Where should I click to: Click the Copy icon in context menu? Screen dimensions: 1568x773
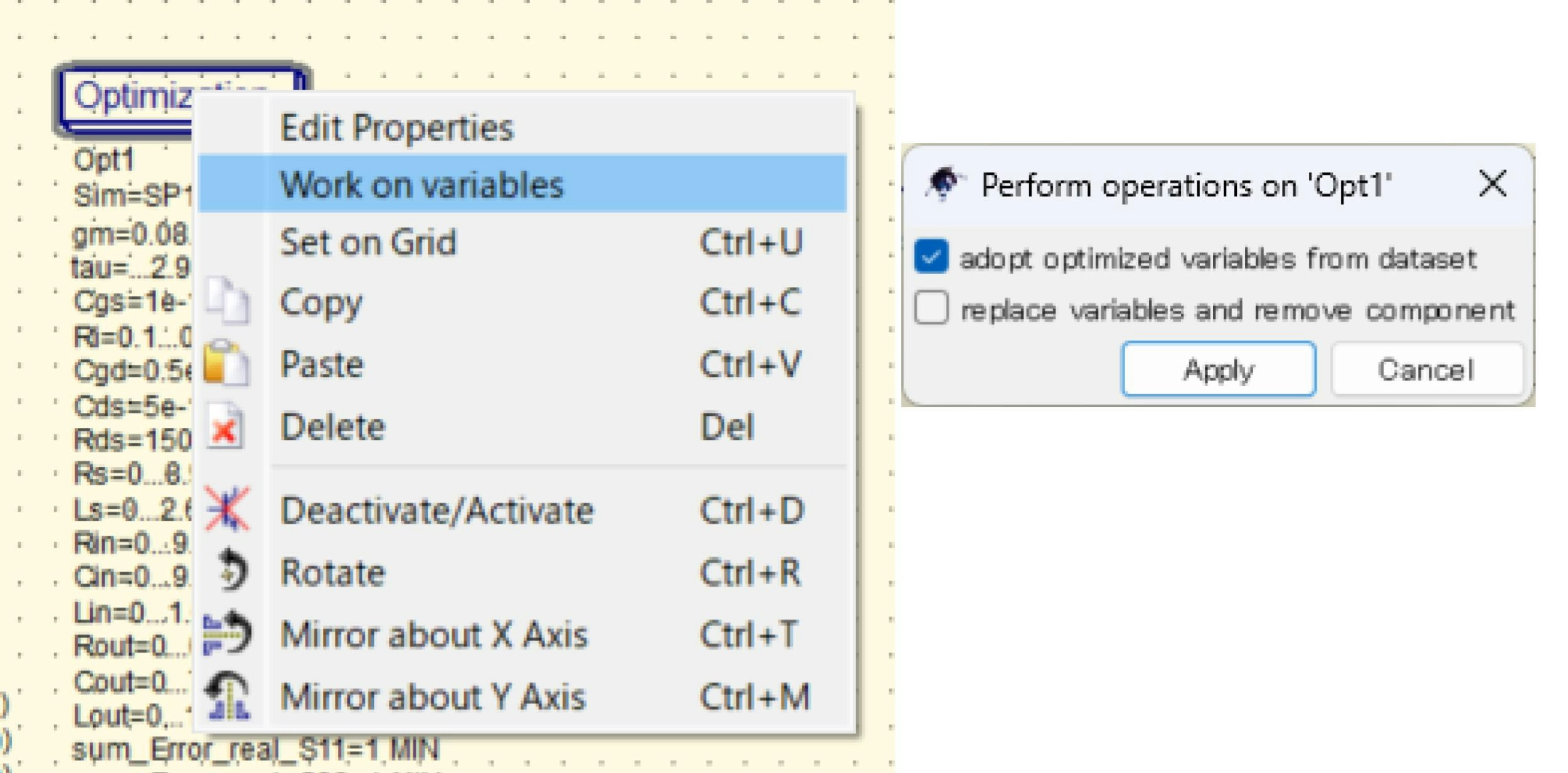[x=228, y=302]
